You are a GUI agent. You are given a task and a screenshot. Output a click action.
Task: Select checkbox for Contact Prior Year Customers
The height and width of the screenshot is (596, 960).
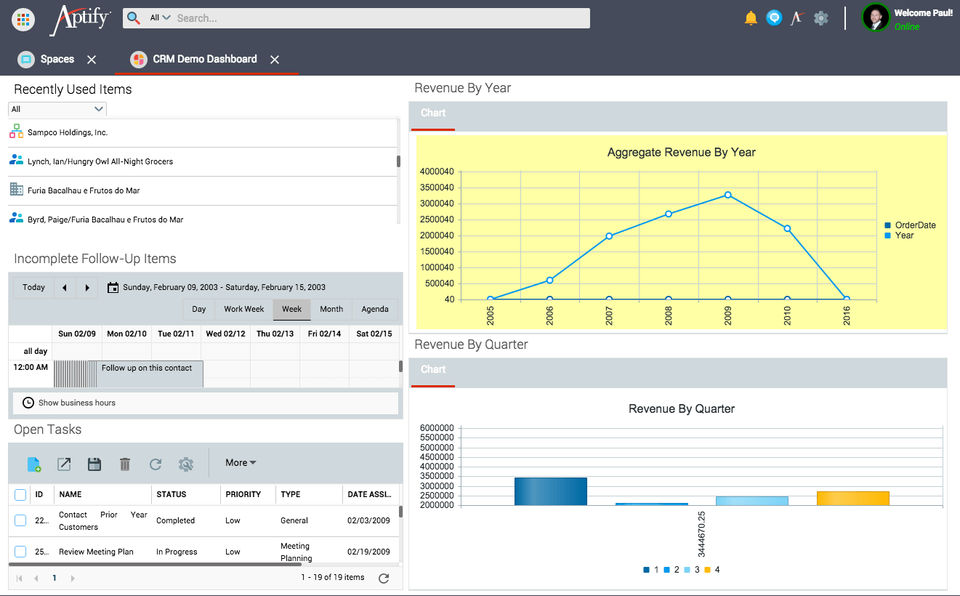point(20,520)
